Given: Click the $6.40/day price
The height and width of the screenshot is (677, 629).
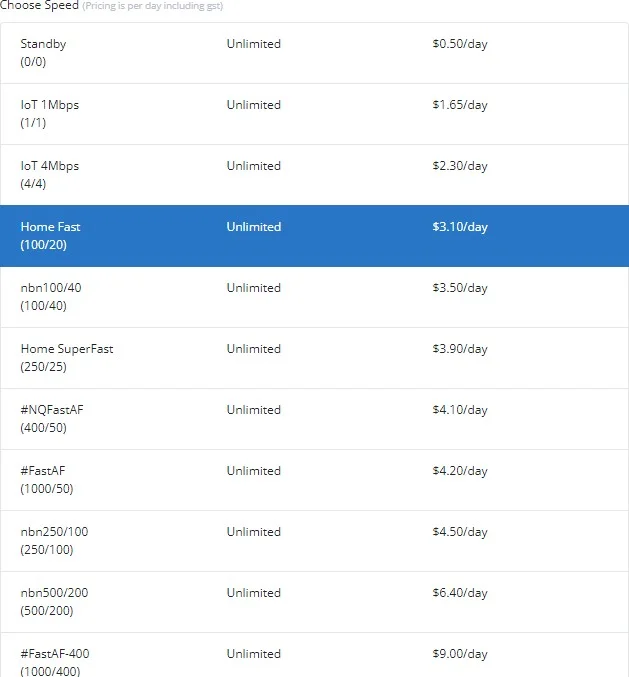Looking at the screenshot, I should 459,593.
